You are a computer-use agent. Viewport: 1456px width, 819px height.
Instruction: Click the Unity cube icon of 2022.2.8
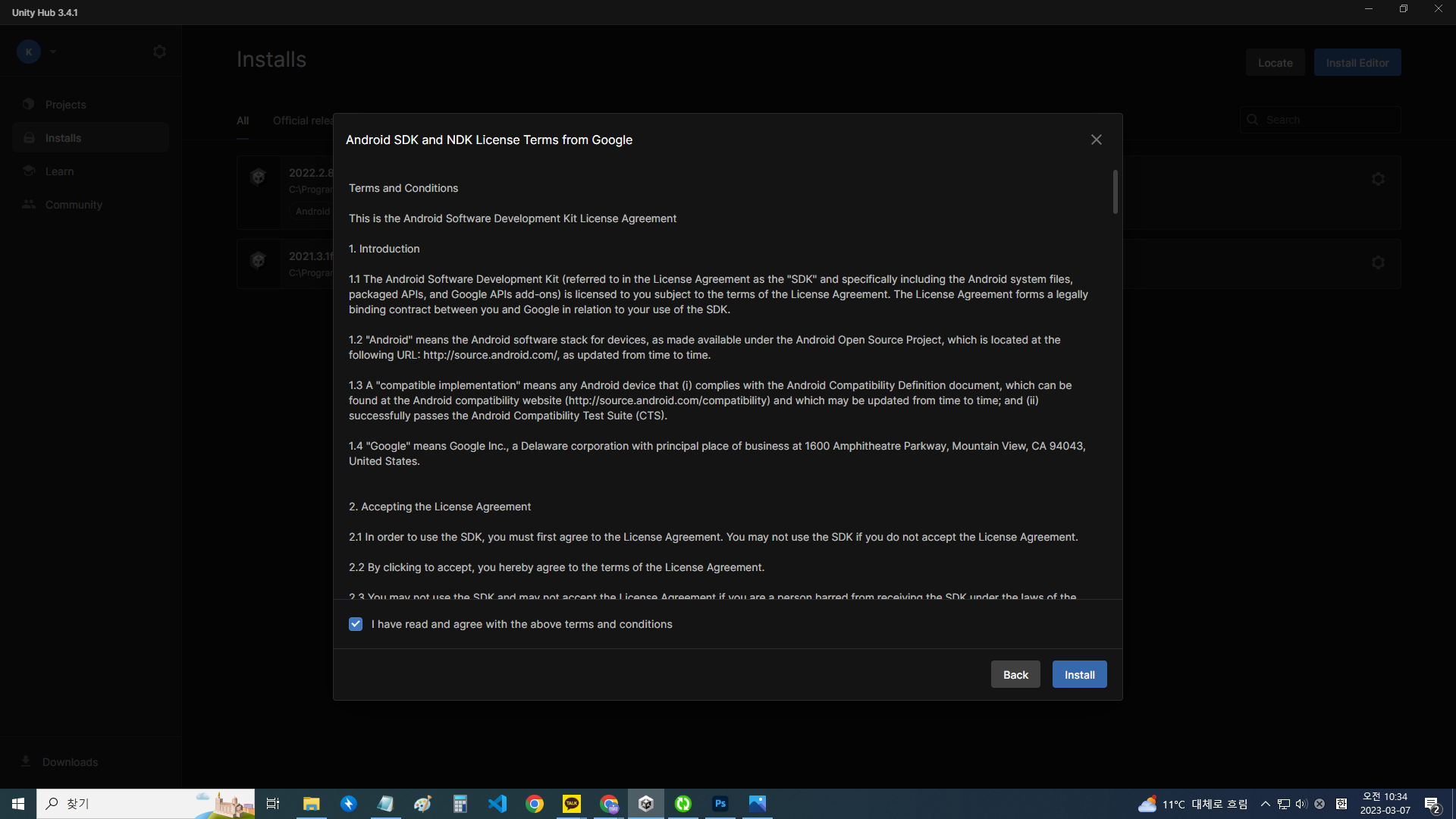click(x=258, y=177)
